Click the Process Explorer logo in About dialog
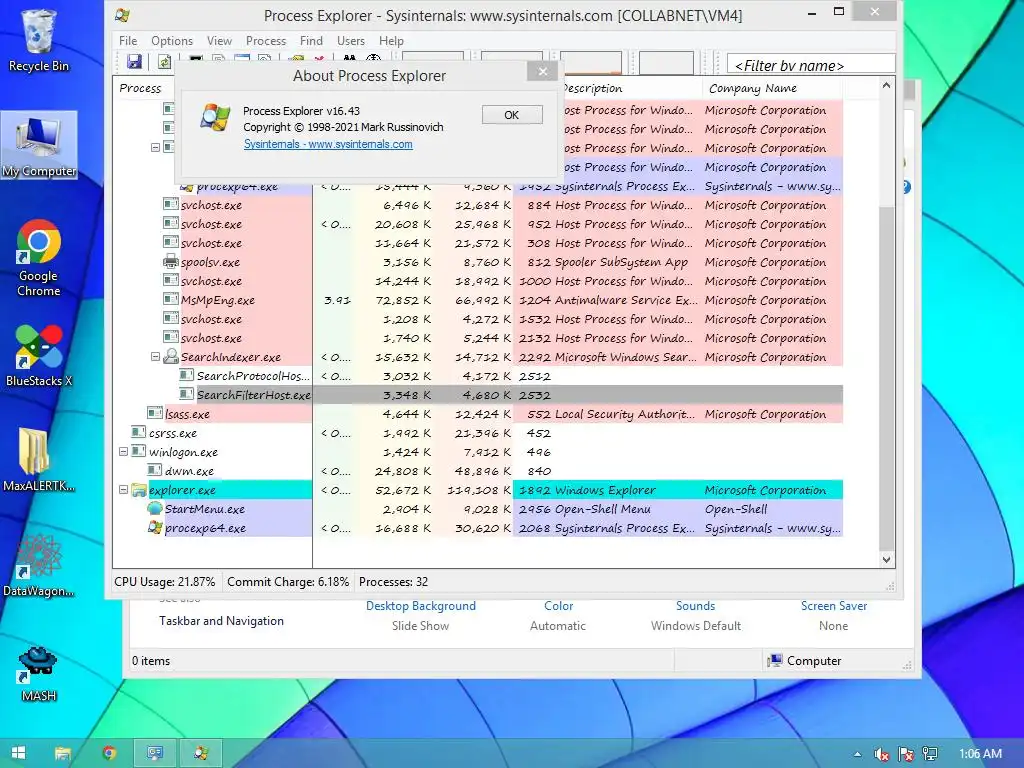The height and width of the screenshot is (768, 1024). point(215,118)
